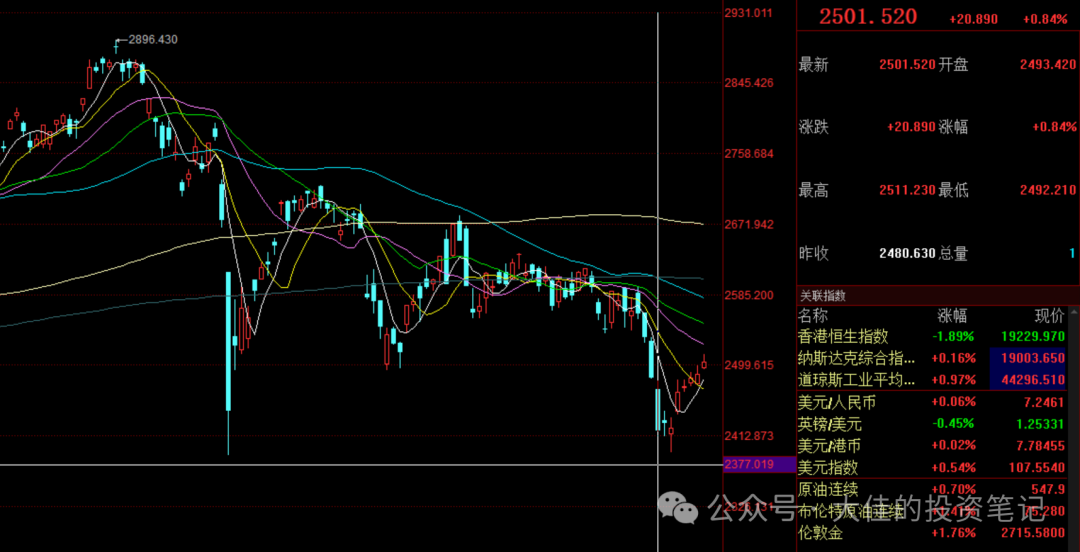Select the 香港恒生指数 row
The image size is (1080, 552).
click(937, 337)
